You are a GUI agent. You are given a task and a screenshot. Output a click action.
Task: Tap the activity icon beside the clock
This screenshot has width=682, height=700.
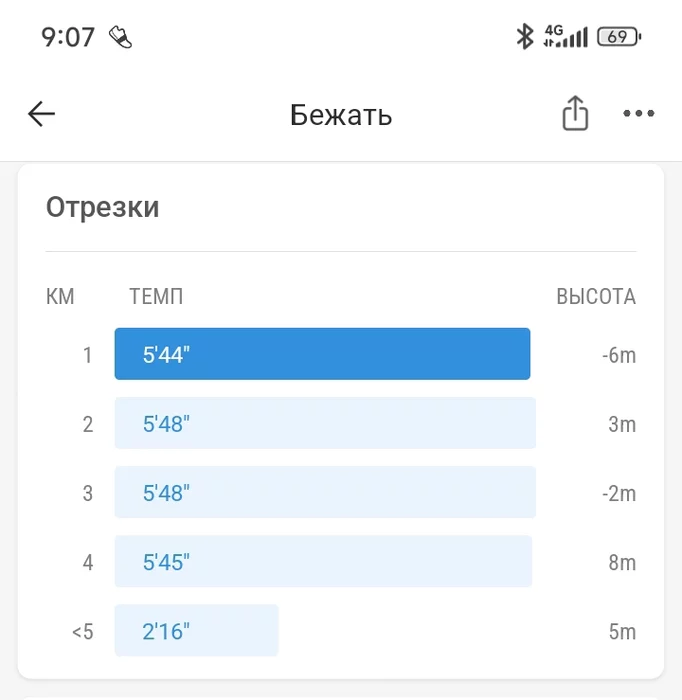click(x=121, y=38)
